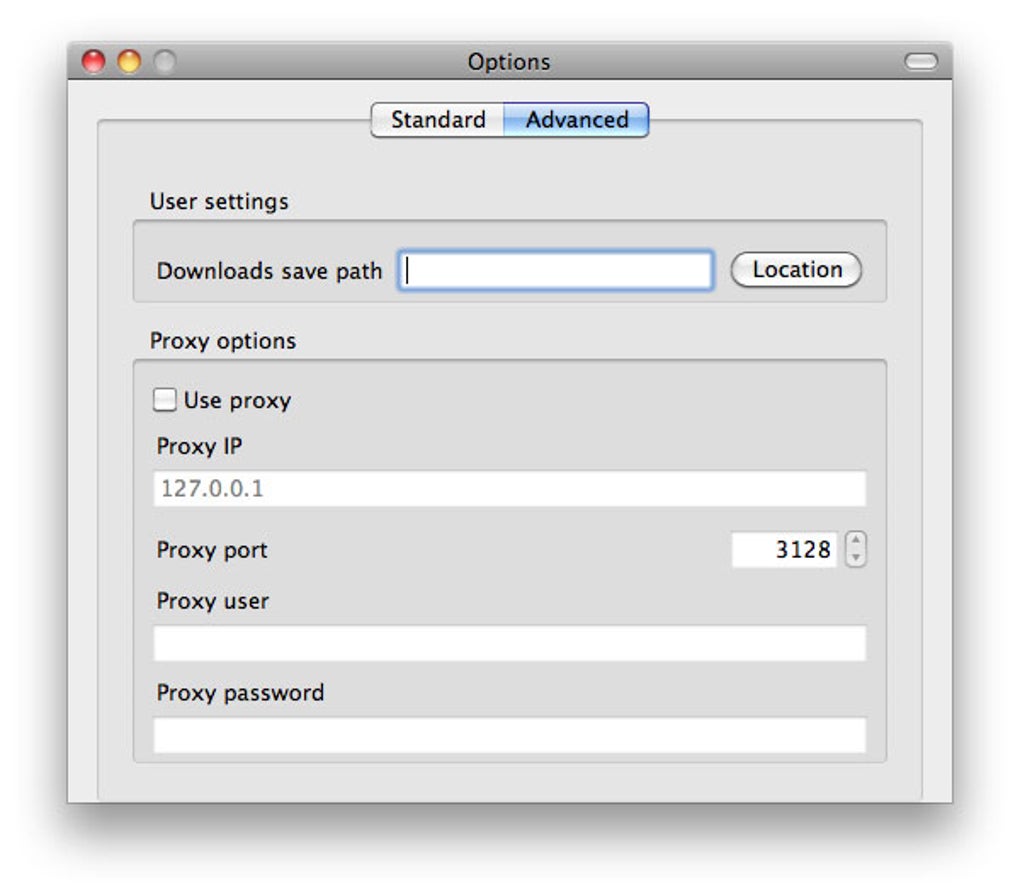Decrement Proxy port using the down arrow
1020x896 pixels.
pos(857,557)
